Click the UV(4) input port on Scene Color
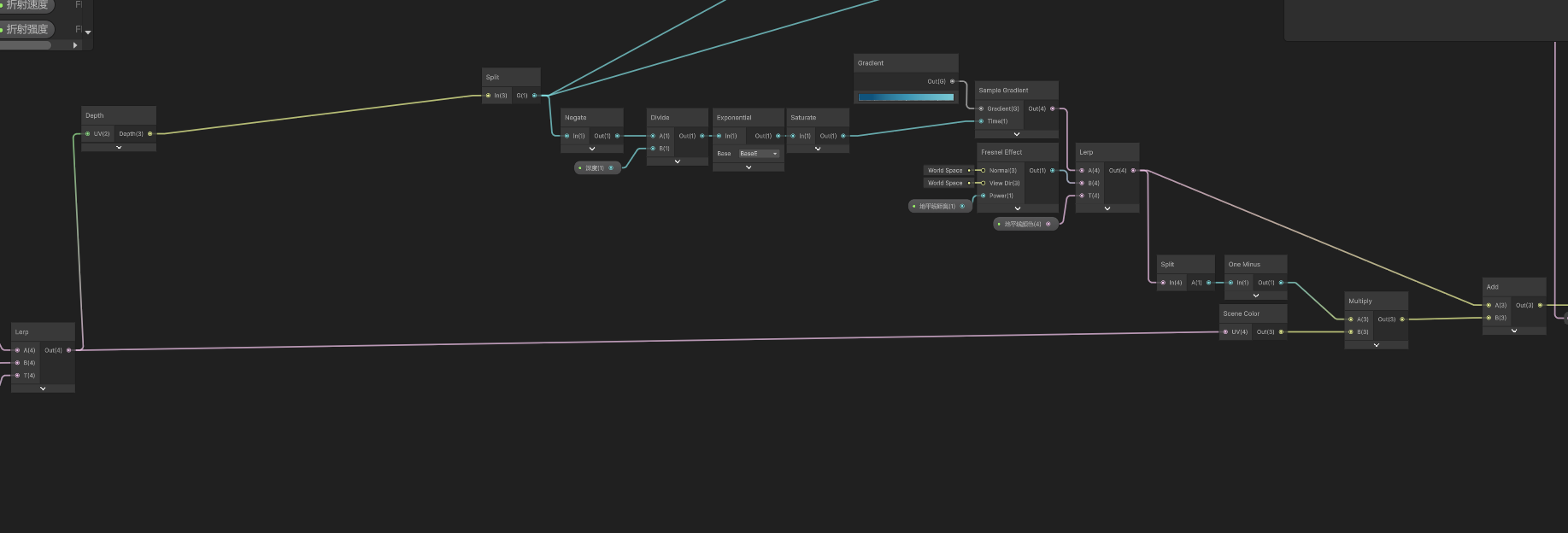This screenshot has width=1568, height=533. click(1225, 331)
